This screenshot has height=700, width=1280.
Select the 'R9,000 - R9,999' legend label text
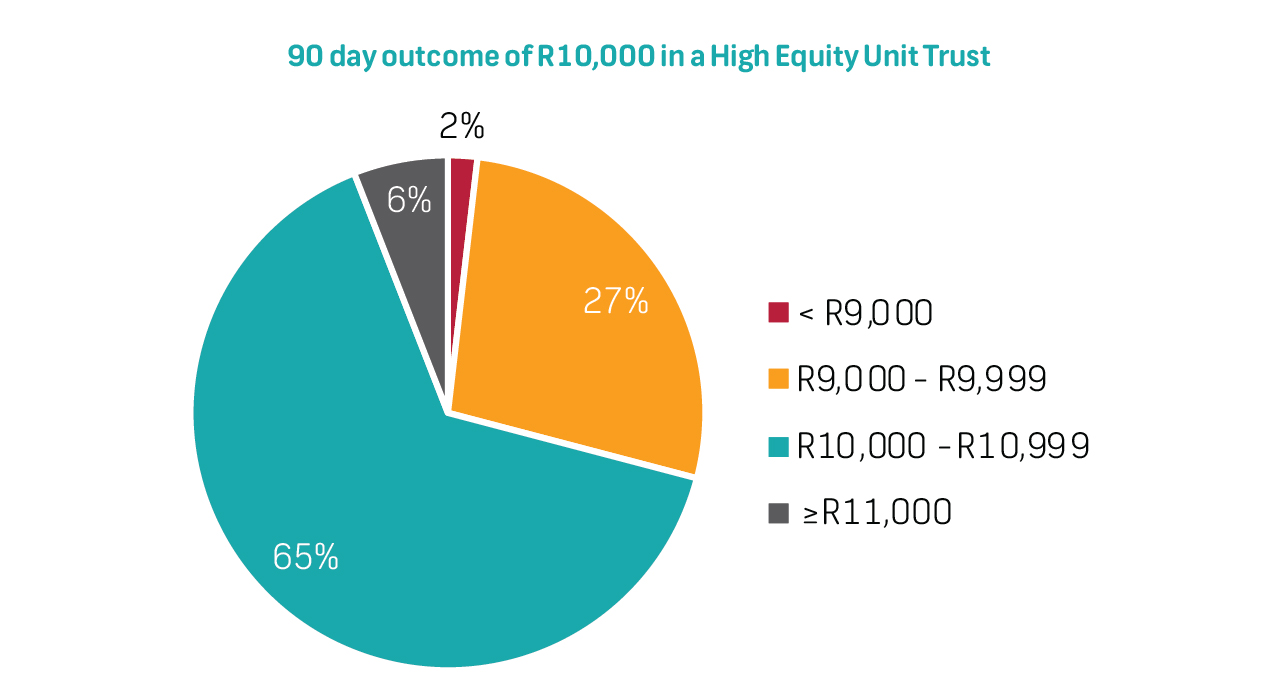tap(921, 379)
